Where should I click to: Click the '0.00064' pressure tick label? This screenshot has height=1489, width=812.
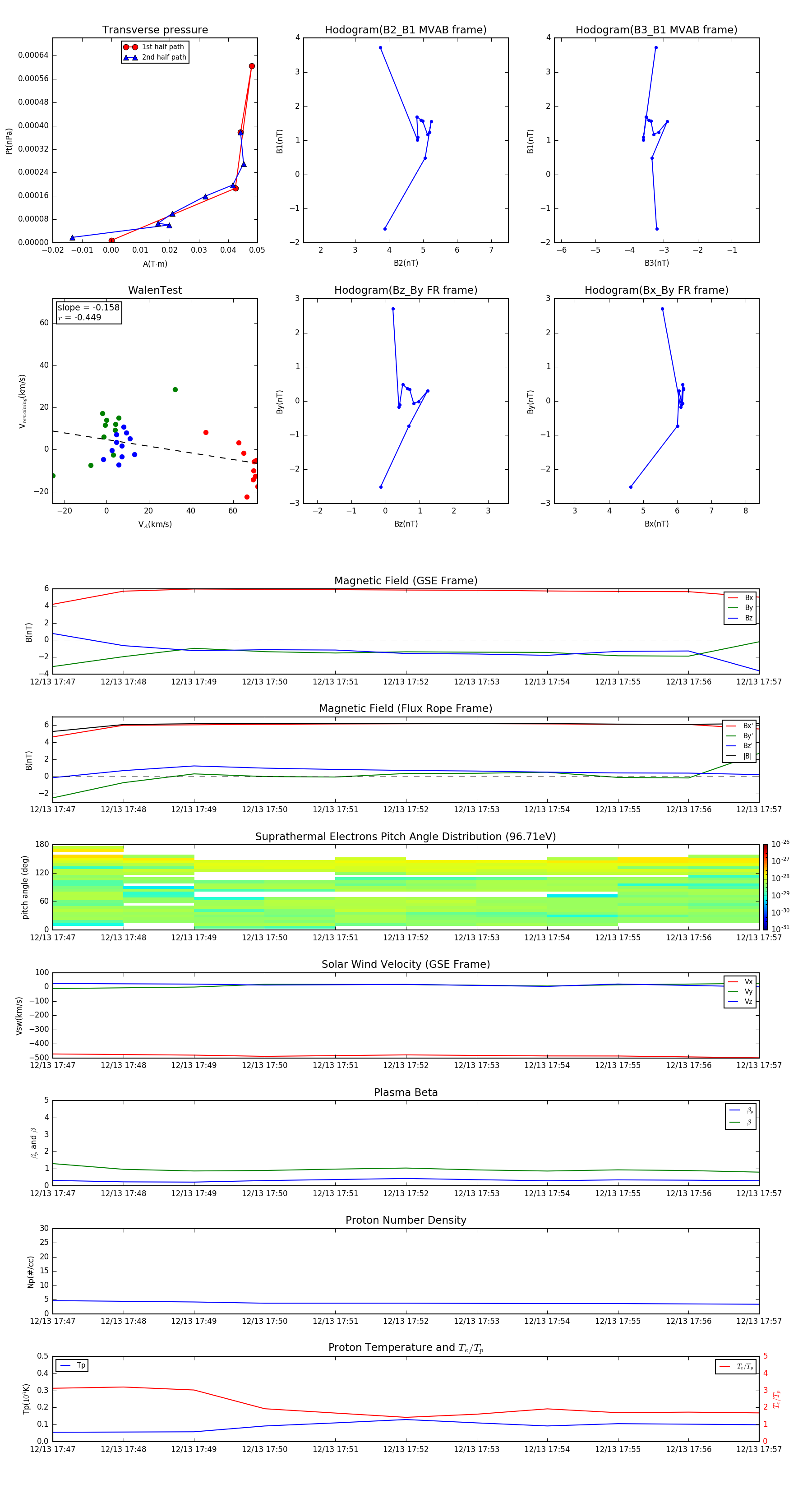[x=33, y=55]
